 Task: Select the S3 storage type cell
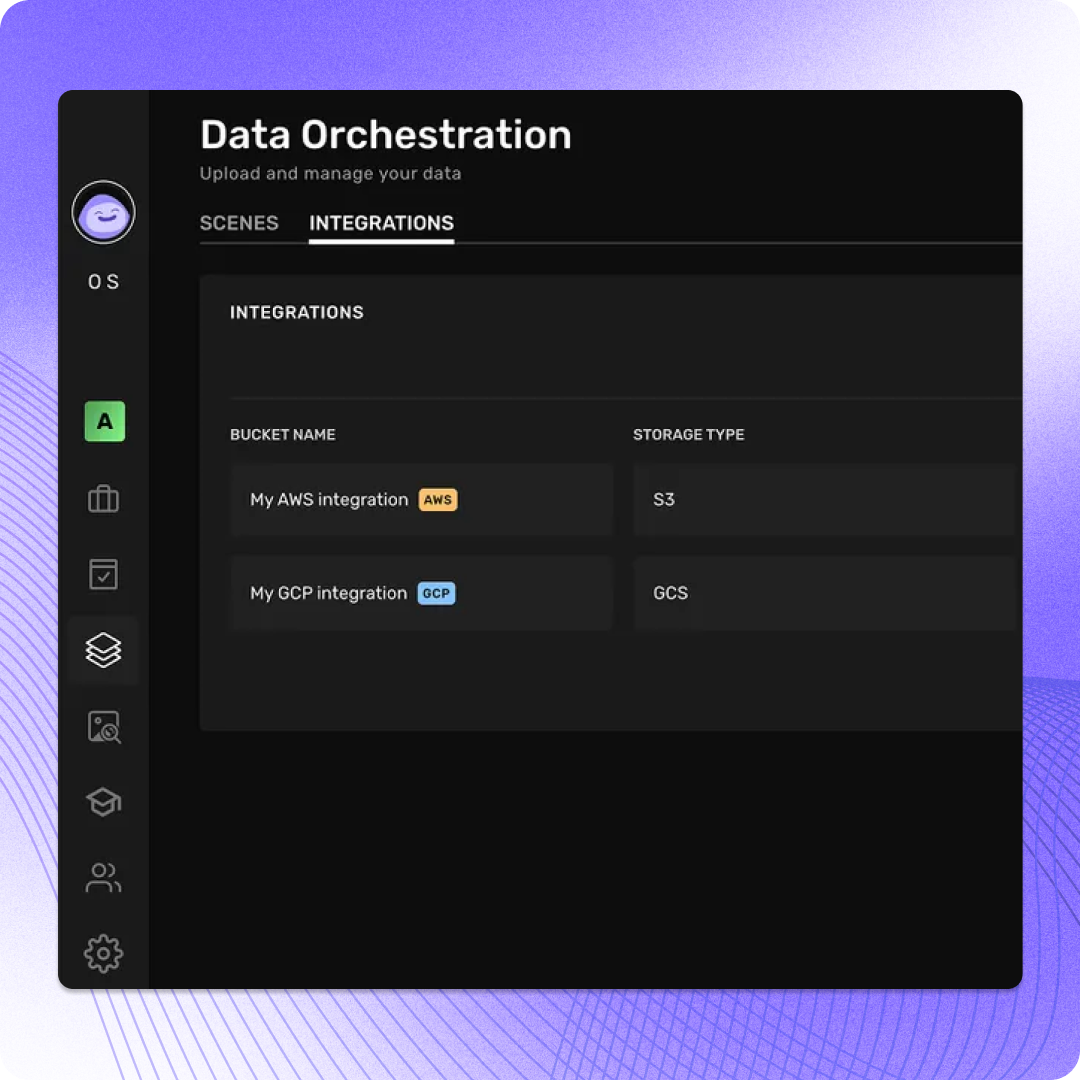coord(824,500)
